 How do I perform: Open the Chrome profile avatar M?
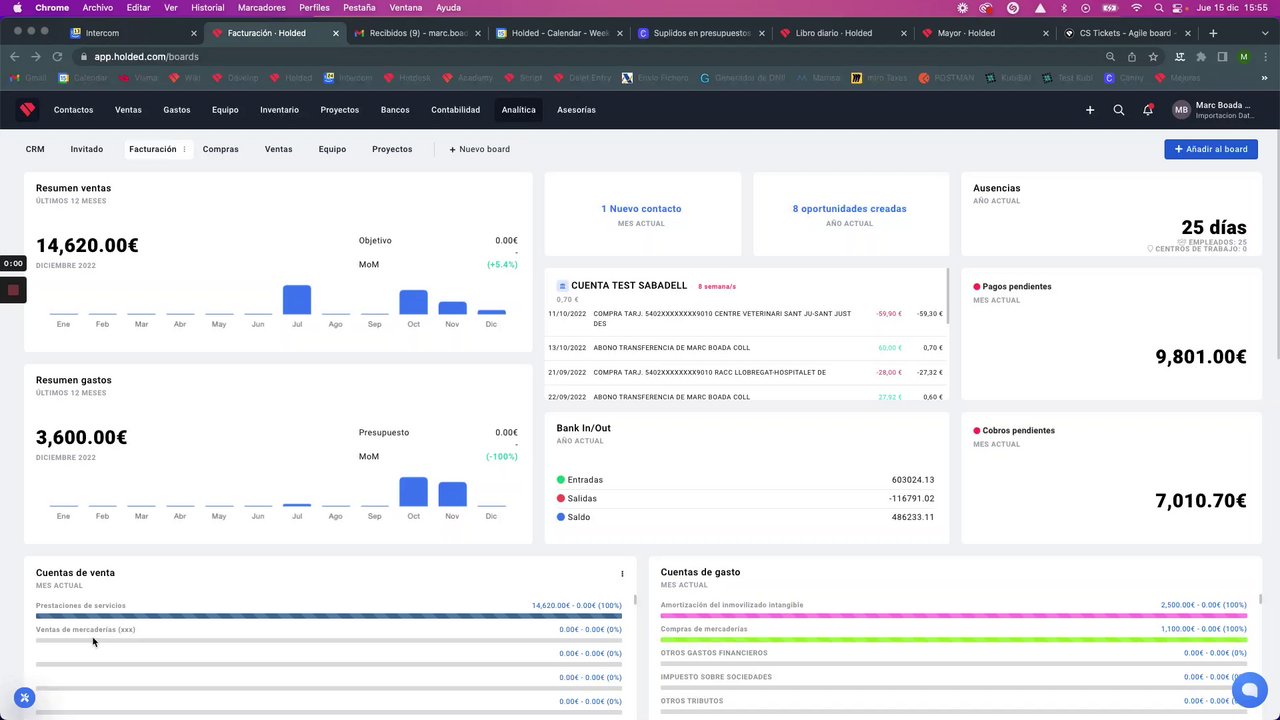[1244, 57]
